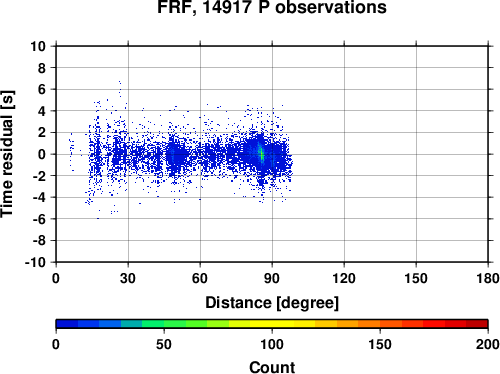Select the dark red end of colorbar
500x374 pixels.
[477, 324]
